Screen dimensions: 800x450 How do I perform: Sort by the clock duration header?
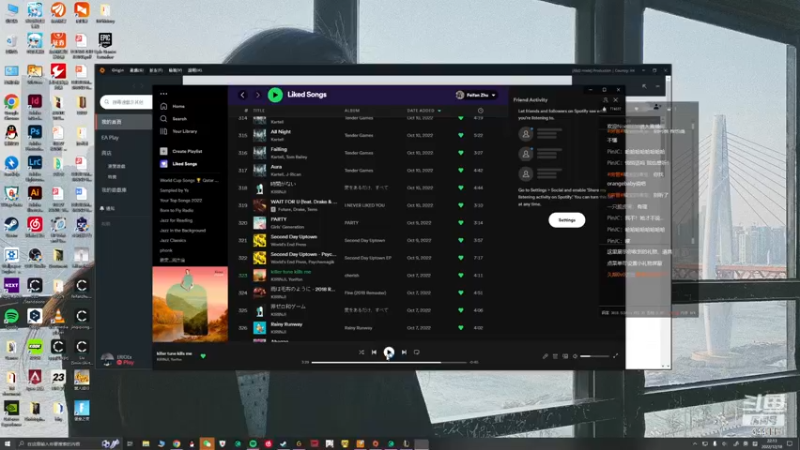(480, 110)
